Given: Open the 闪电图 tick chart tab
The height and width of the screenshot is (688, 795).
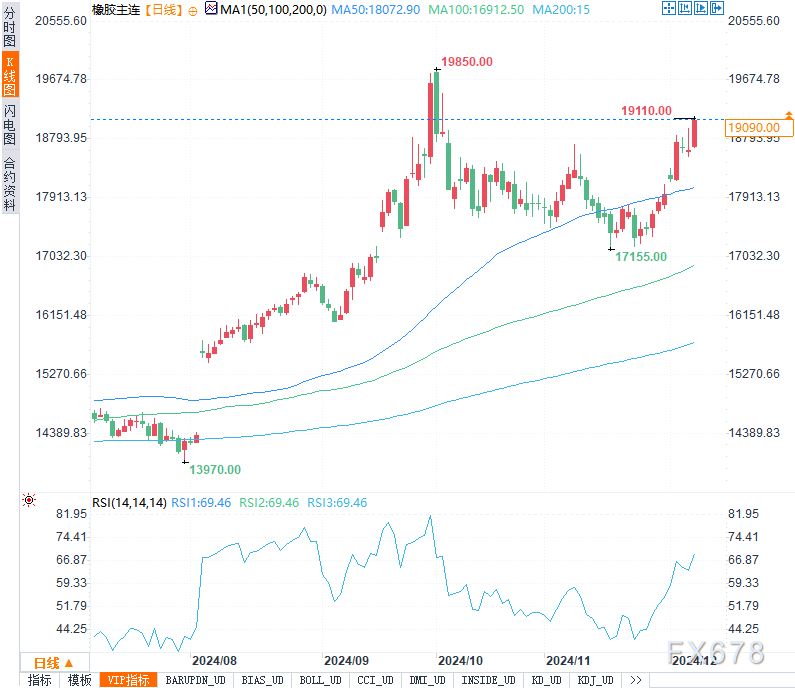Looking at the screenshot, I should tap(9, 125).
